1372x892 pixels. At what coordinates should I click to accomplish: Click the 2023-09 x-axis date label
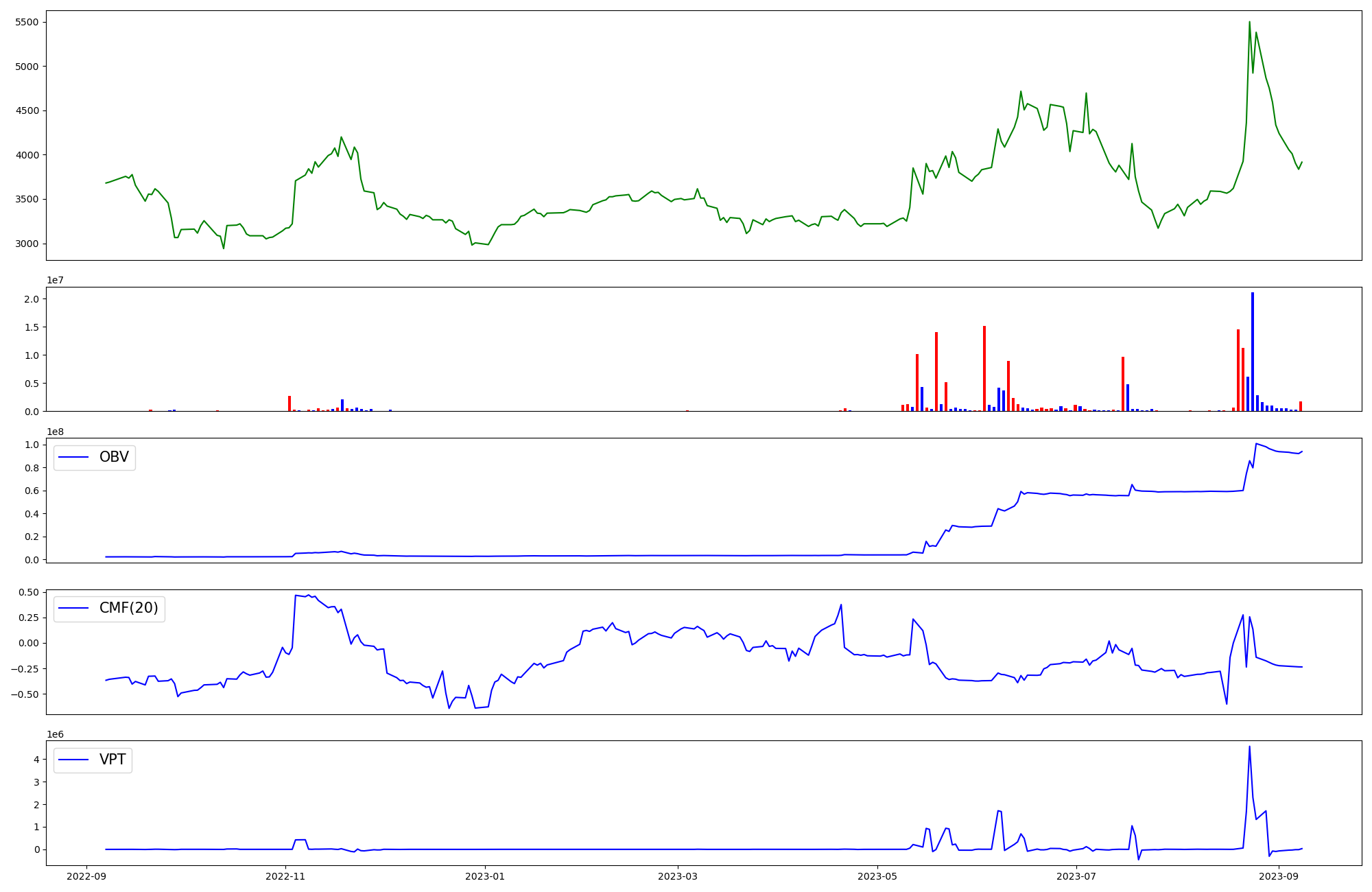point(1279,876)
